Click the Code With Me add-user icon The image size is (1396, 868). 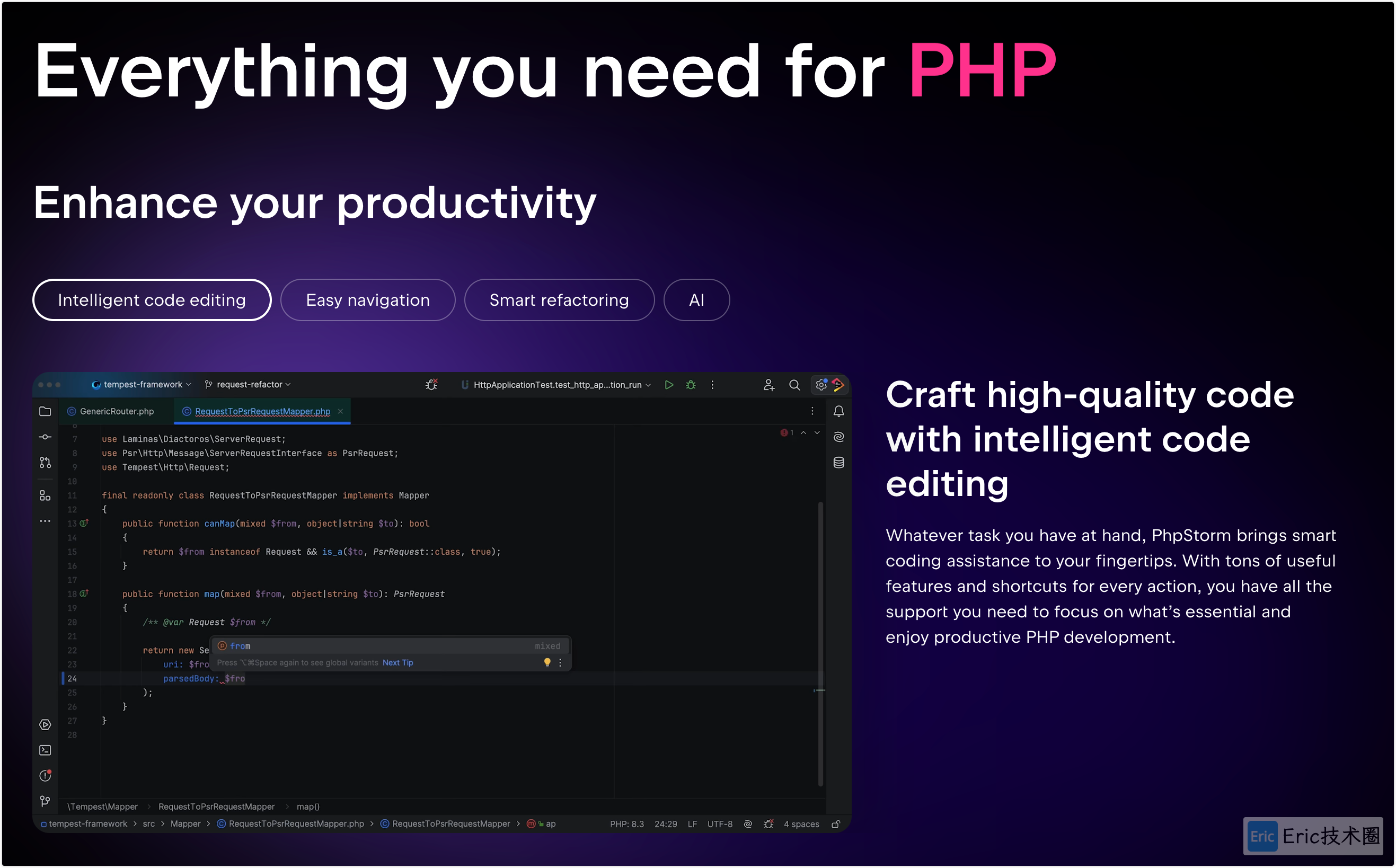[768, 385]
